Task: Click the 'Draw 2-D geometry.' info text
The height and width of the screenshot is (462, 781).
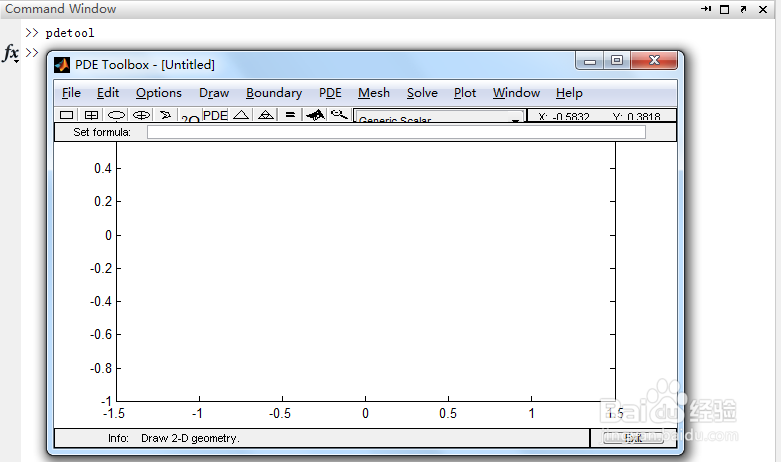Action: click(x=190, y=438)
